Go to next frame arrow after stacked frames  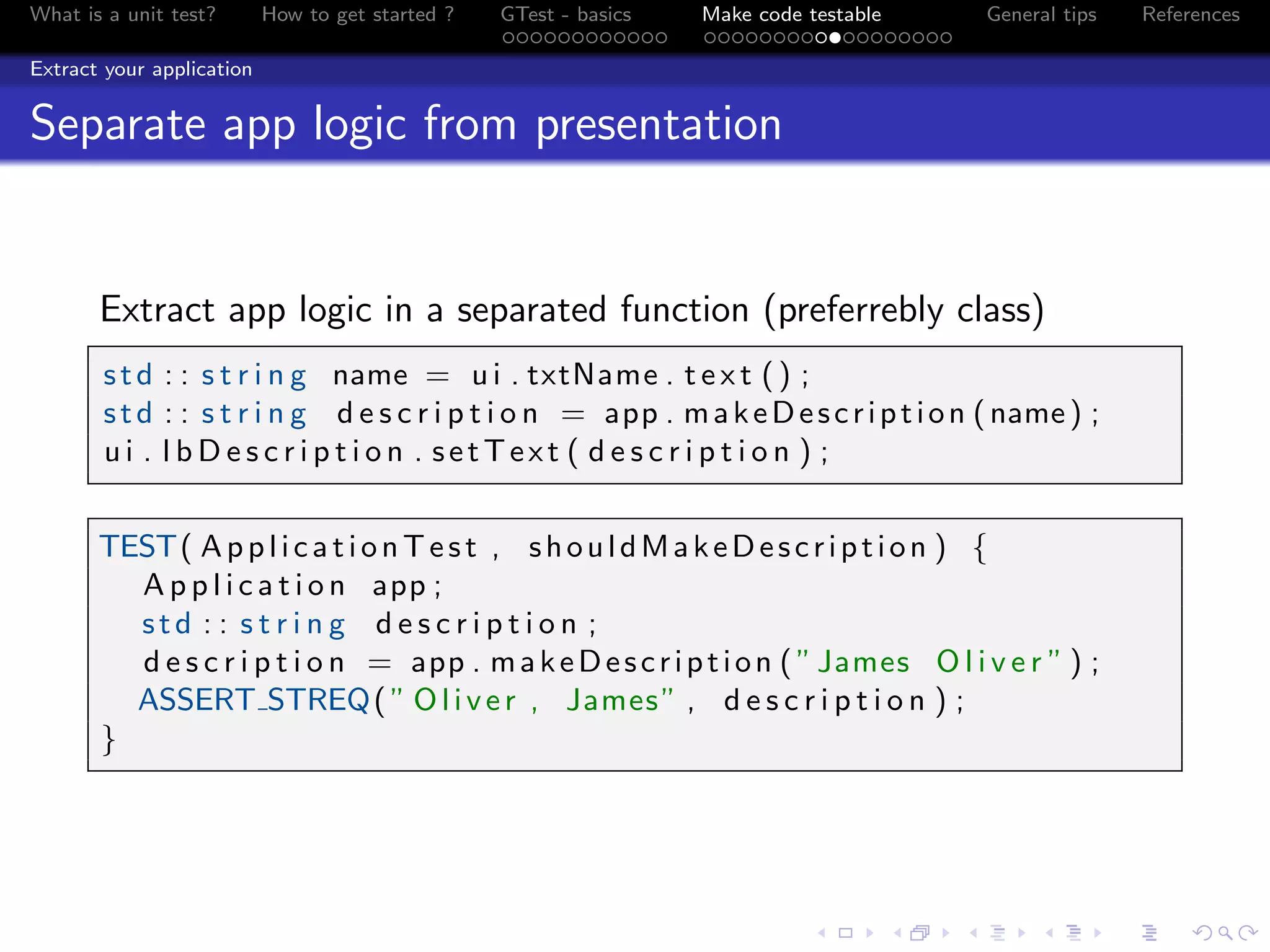click(x=946, y=933)
